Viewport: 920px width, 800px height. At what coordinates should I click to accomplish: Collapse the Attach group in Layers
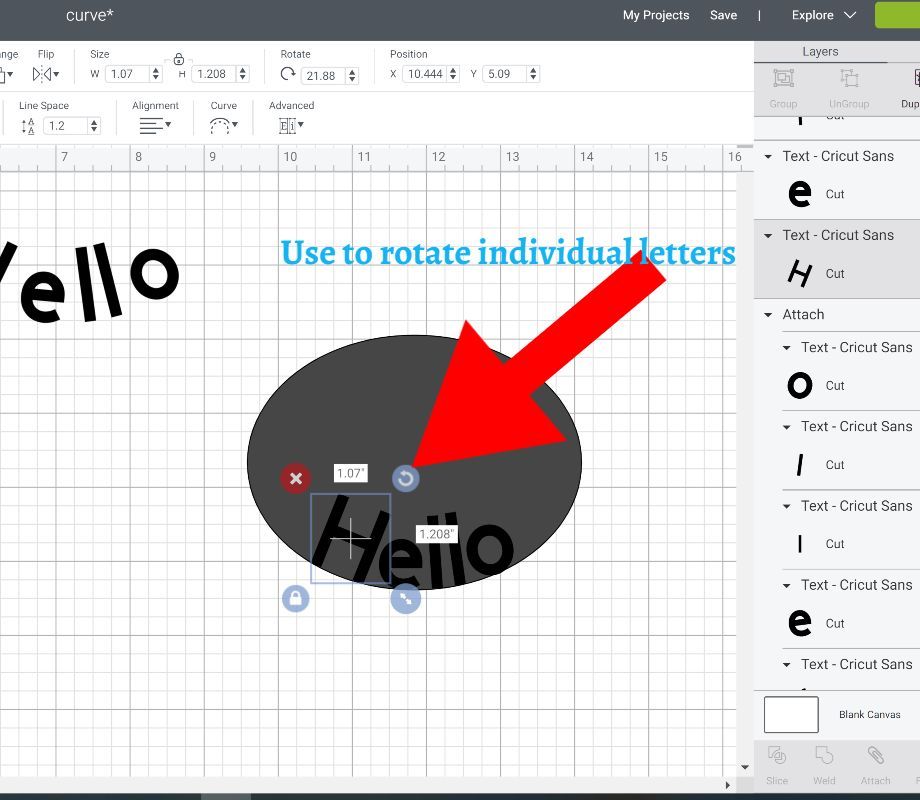pos(768,315)
